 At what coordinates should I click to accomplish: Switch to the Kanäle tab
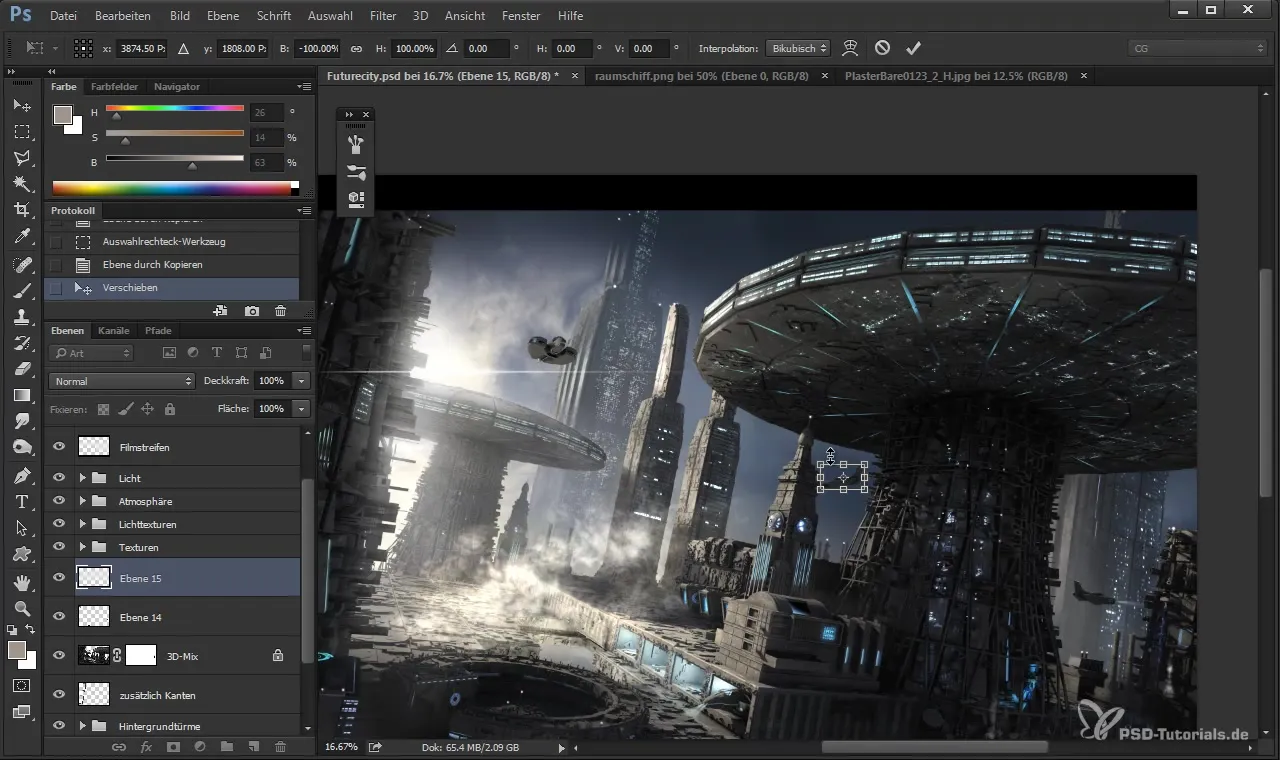(114, 330)
